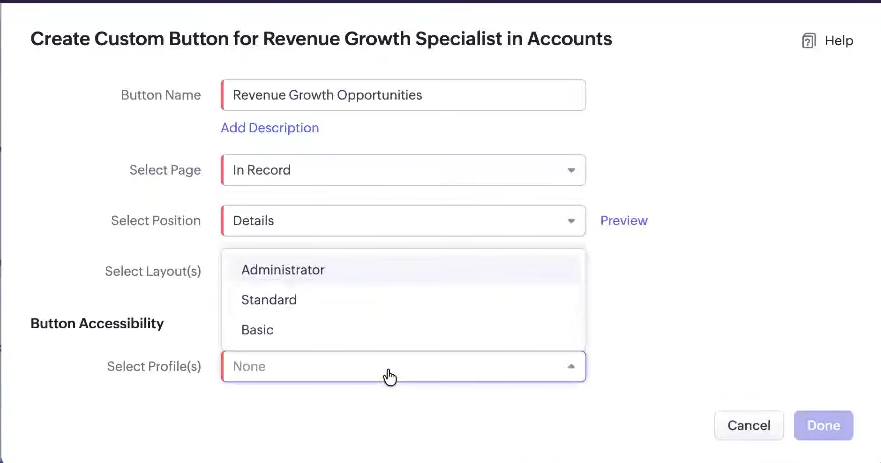Open the Select Position dropdown showing Details
Screen dimensions: 881x463
pyautogui.click(x=403, y=221)
